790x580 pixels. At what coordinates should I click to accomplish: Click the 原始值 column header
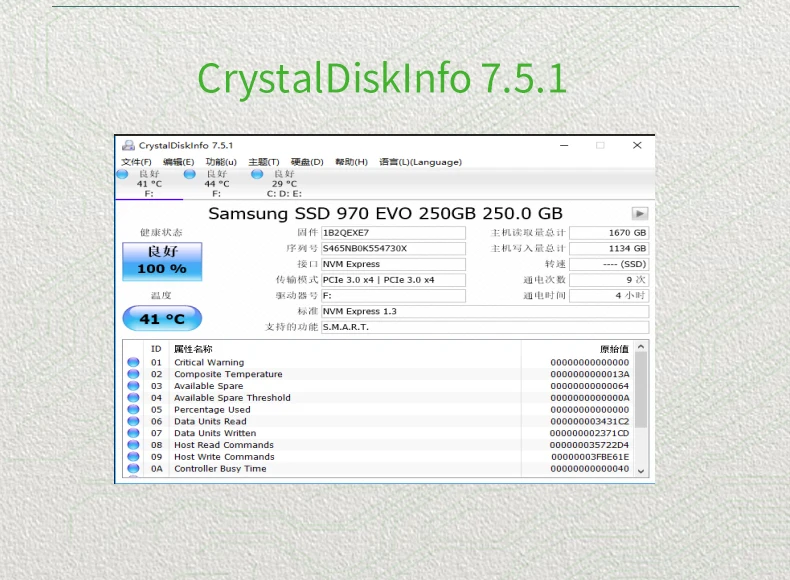pos(614,349)
